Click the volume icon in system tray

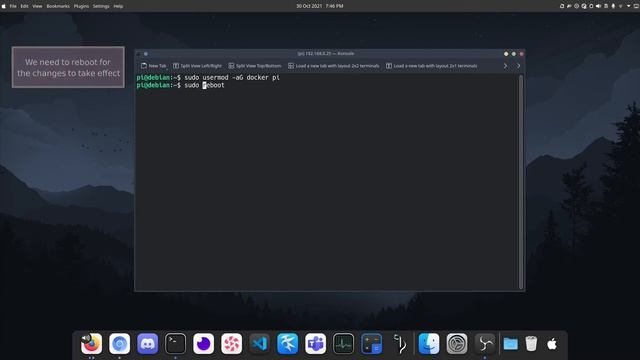click(x=598, y=6)
